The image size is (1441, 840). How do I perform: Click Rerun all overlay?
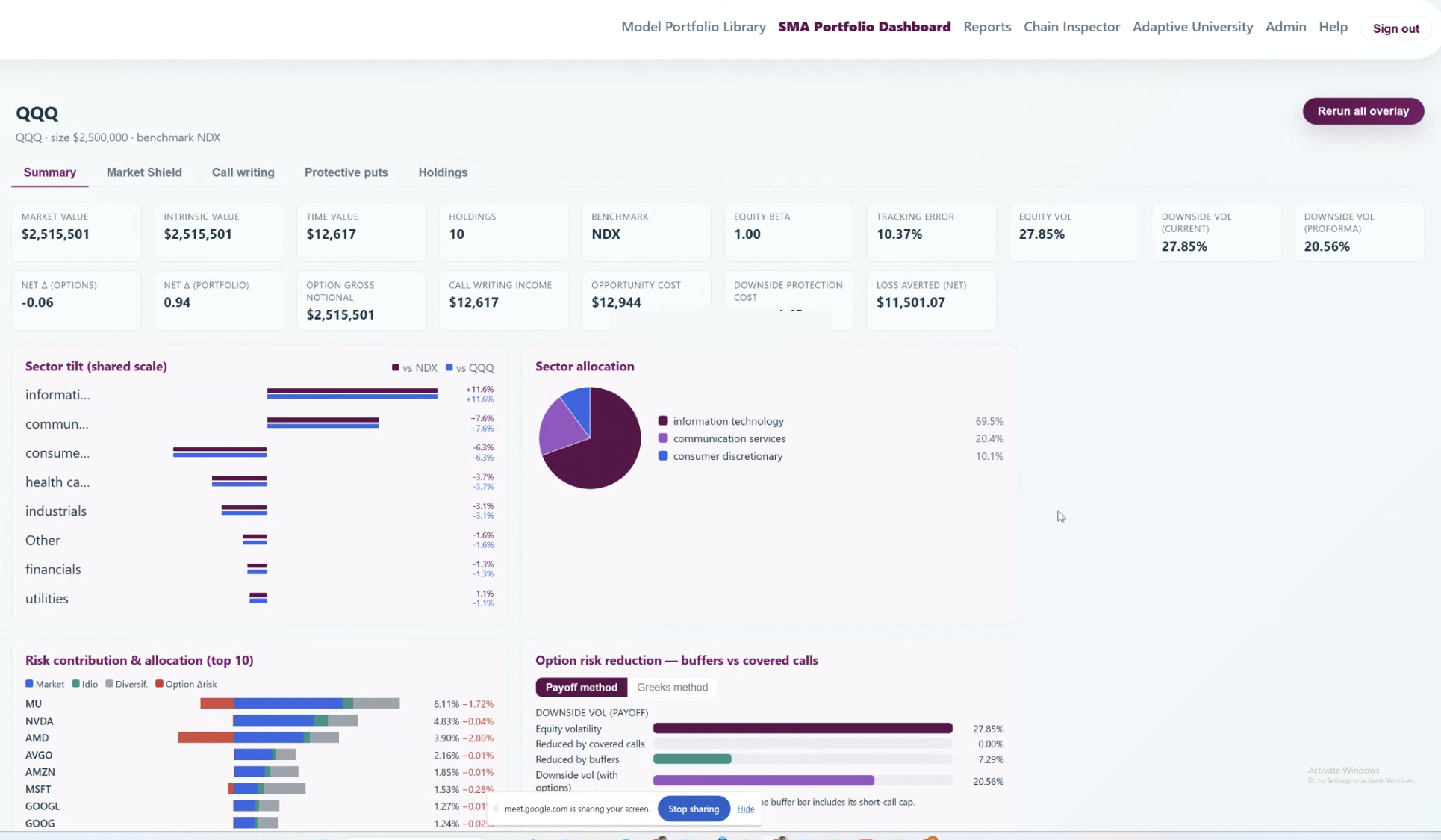(x=1363, y=111)
